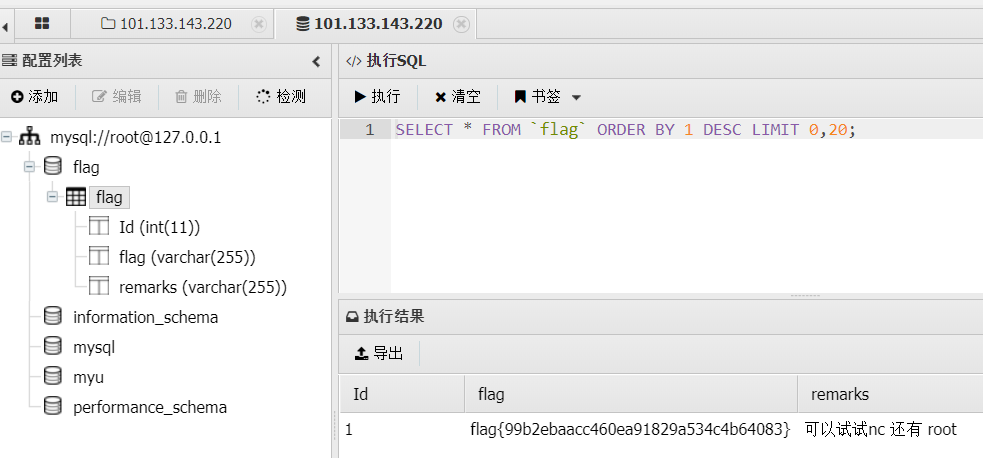983x458 pixels.
Task: Select the flag{99b2ebaacc460ea91829a534c4b64083} cell
Action: (631, 430)
